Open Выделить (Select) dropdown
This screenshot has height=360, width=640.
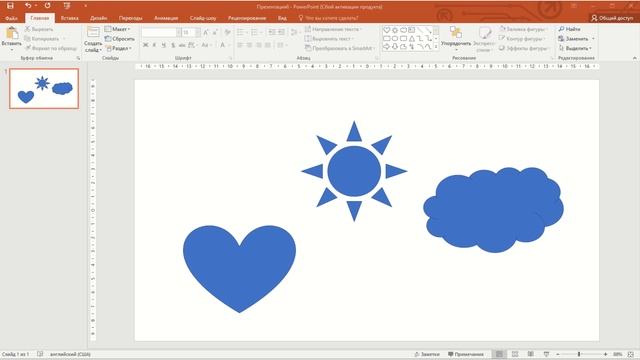(575, 48)
